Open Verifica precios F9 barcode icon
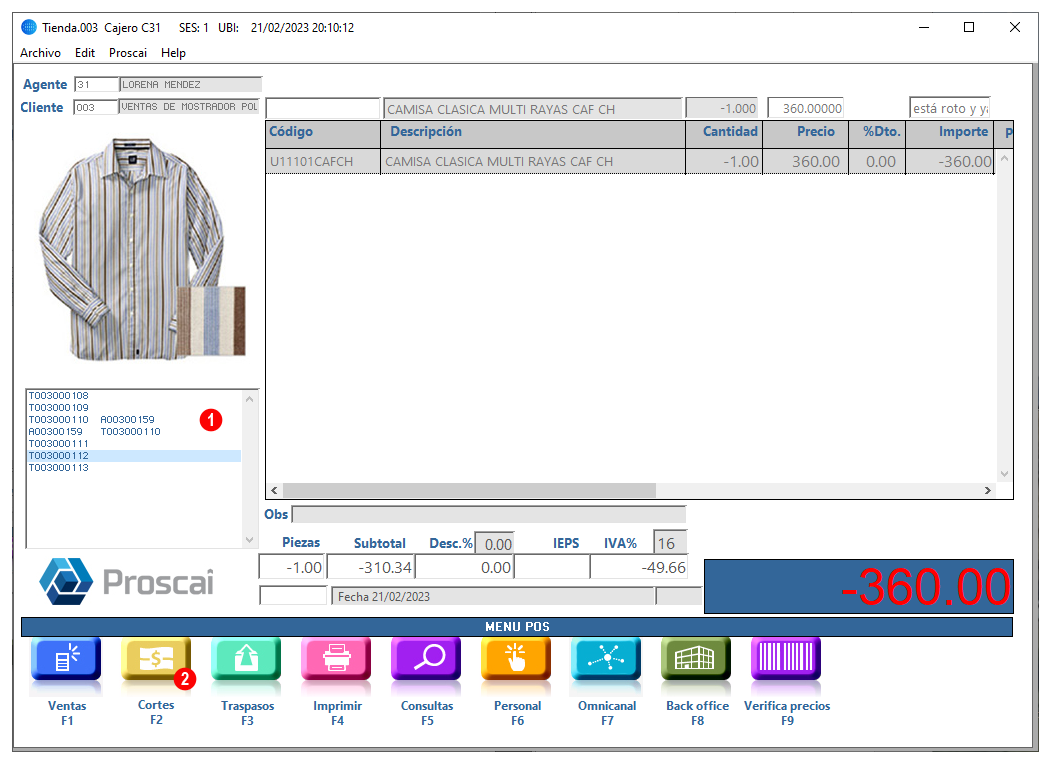 click(786, 658)
